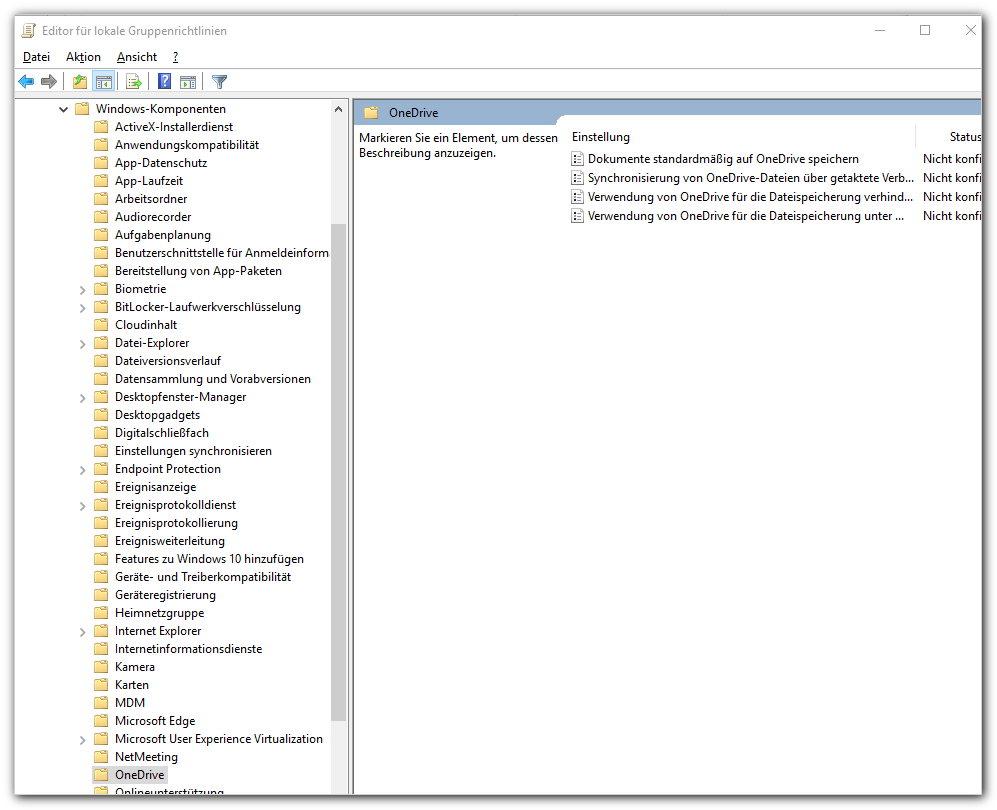
Task: Select the Dateiversionsverlauf tree item
Action: pyautogui.click(x=168, y=361)
